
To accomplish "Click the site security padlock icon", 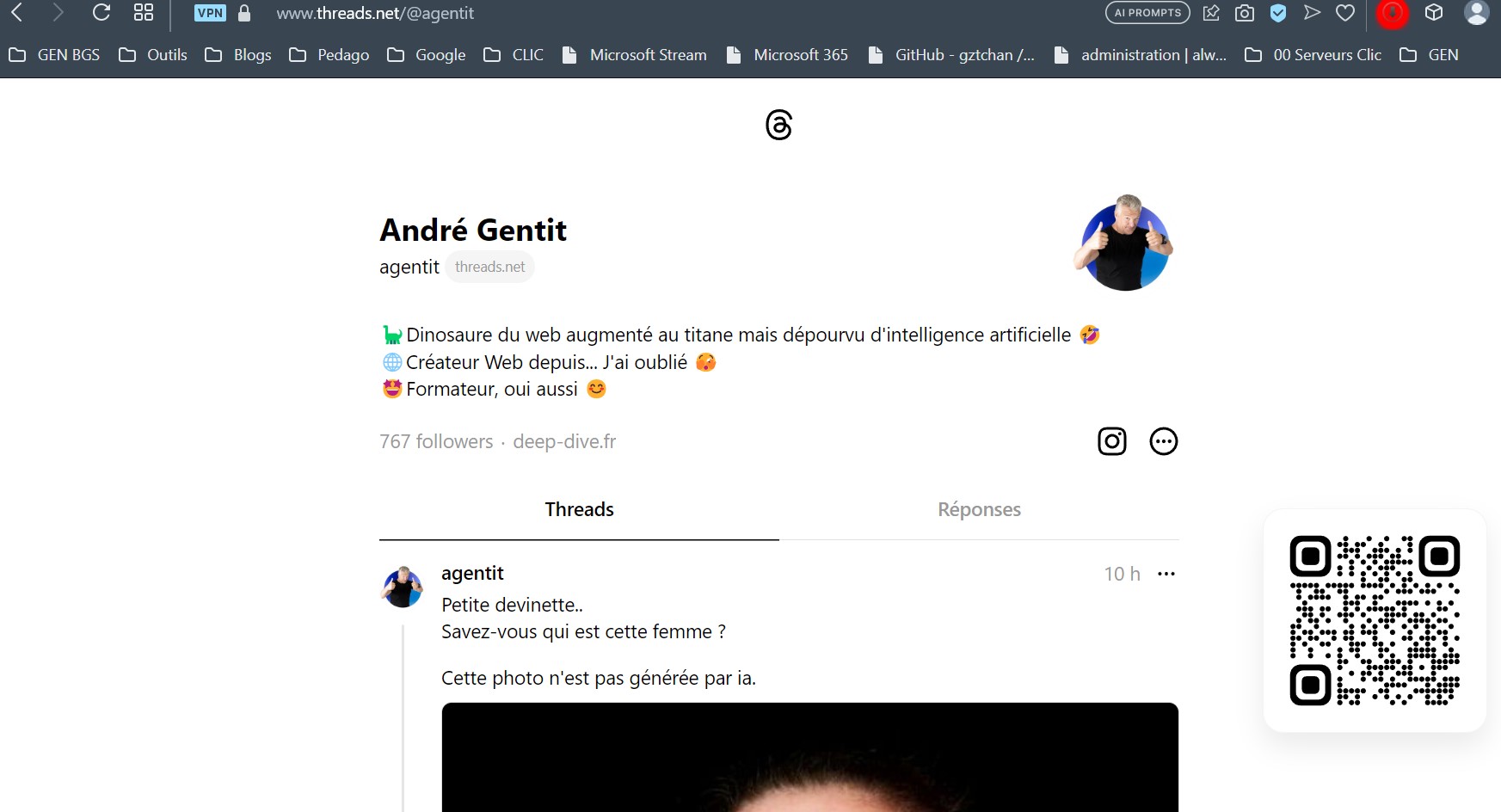I will tap(243, 13).
